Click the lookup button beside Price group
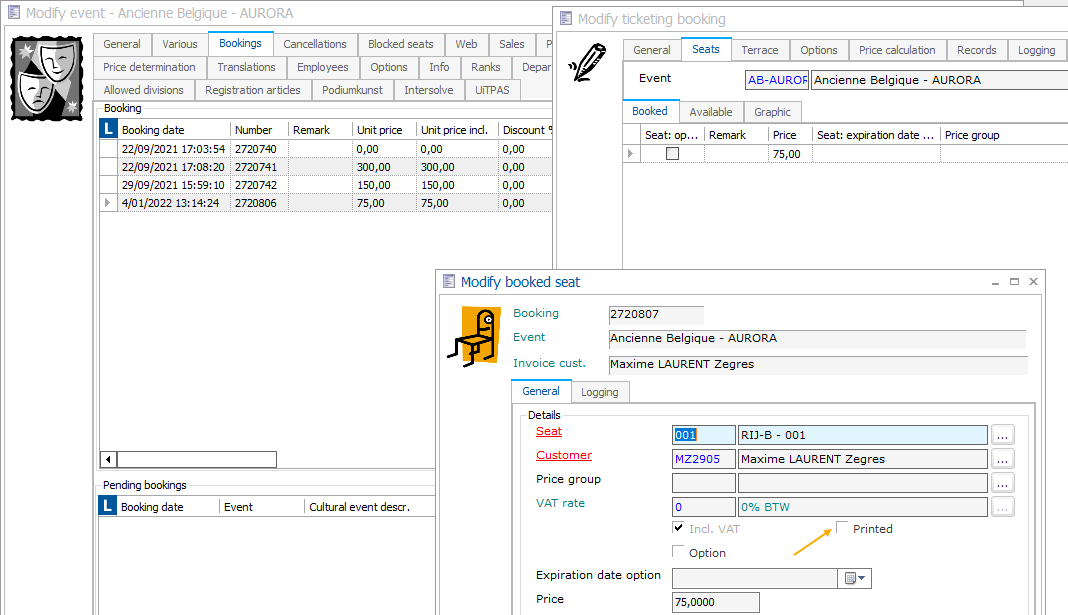1068x615 pixels. tap(1002, 483)
